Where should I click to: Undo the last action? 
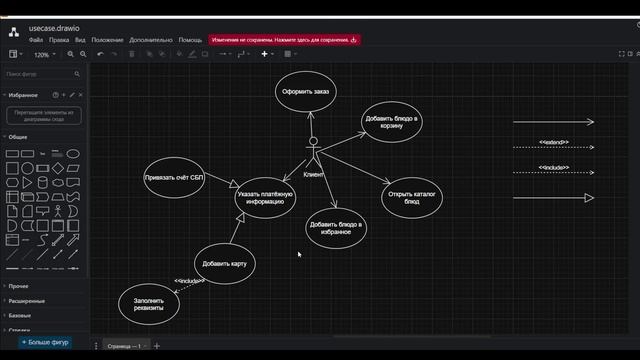(x=100, y=54)
